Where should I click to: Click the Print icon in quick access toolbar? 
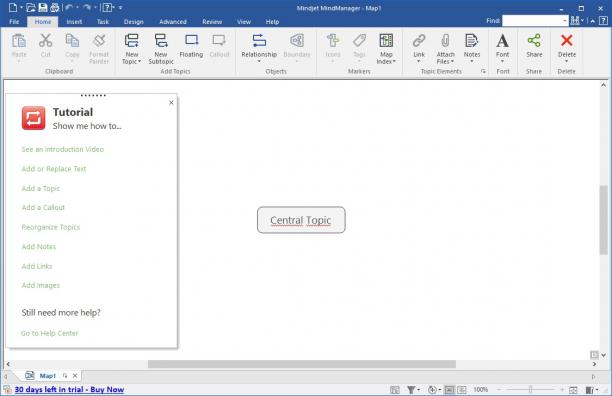[x=55, y=7]
